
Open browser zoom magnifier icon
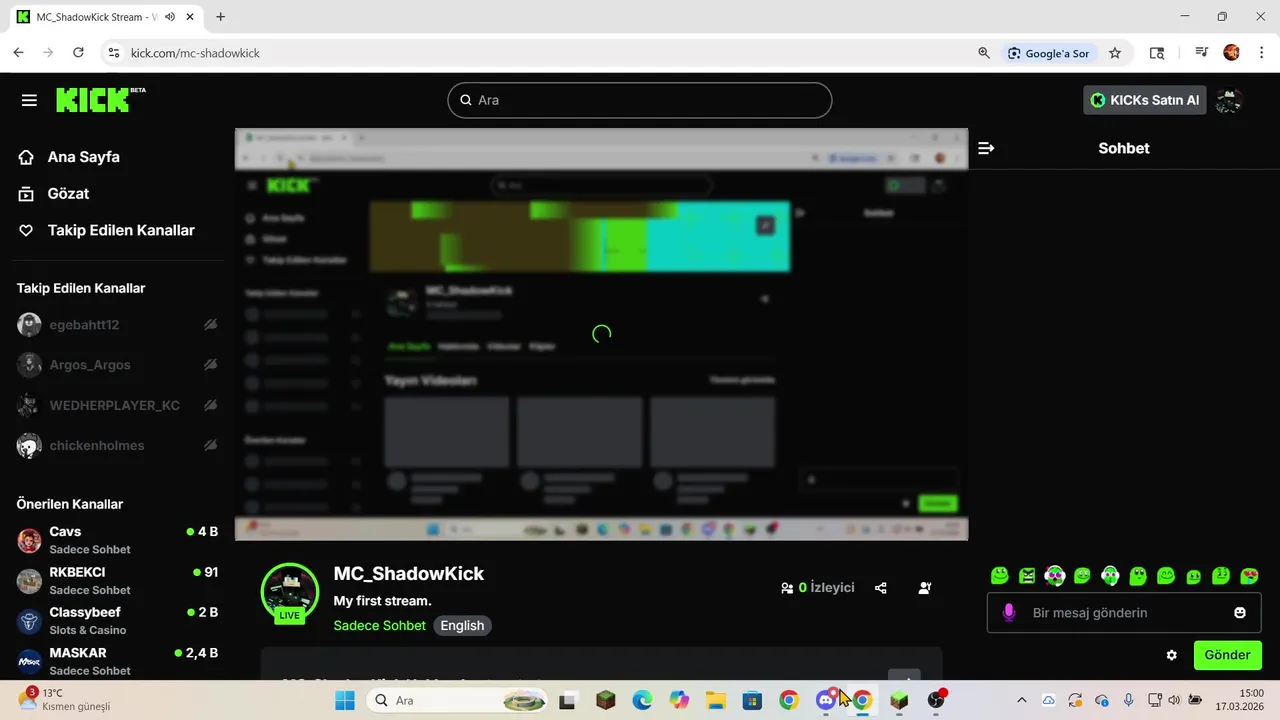tap(984, 53)
